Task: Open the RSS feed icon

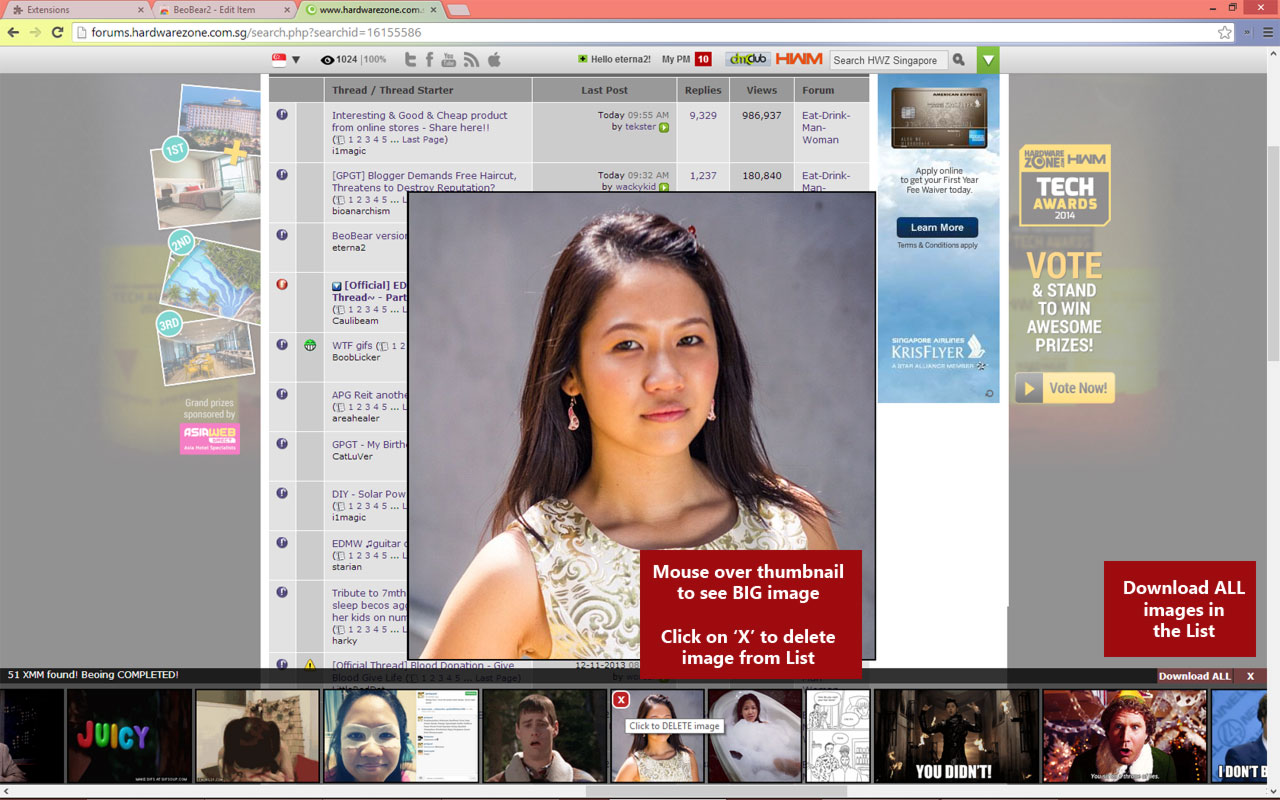Action: pyautogui.click(x=472, y=60)
